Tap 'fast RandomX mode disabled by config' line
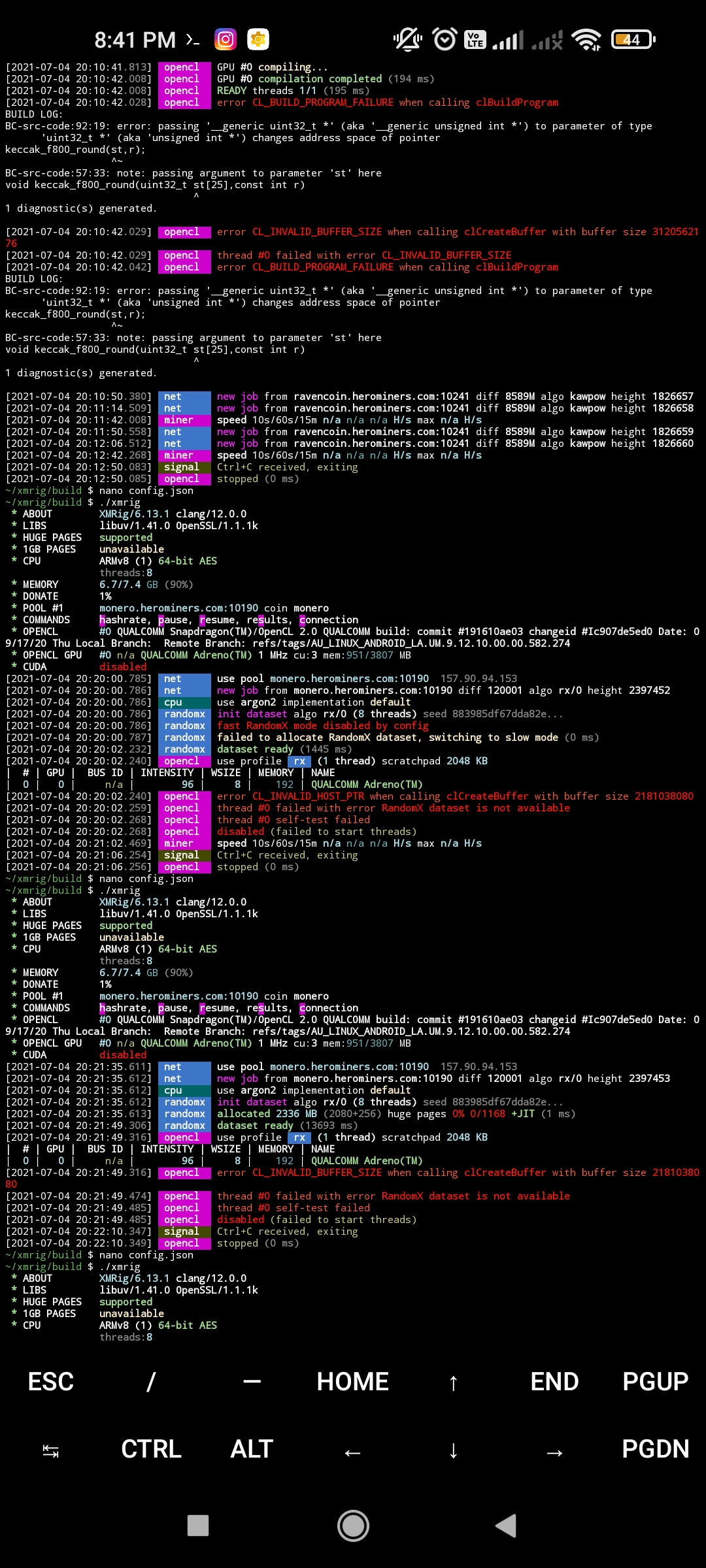The width and height of the screenshot is (706, 1568). pyautogui.click(x=217, y=726)
